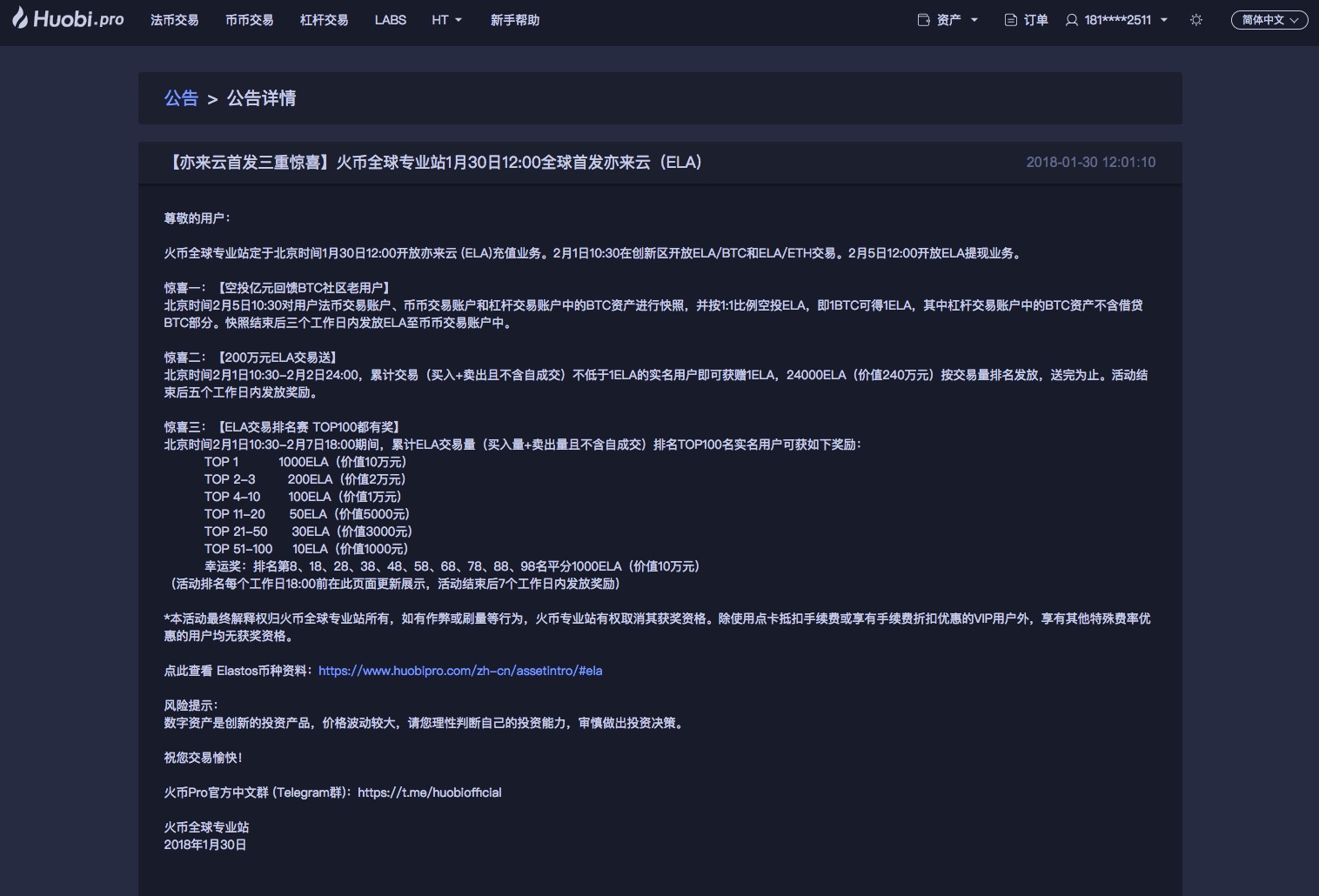This screenshot has width=1319, height=896.
Task: Click the TOP 11–20 50ELA reward row
Action: coord(307,514)
